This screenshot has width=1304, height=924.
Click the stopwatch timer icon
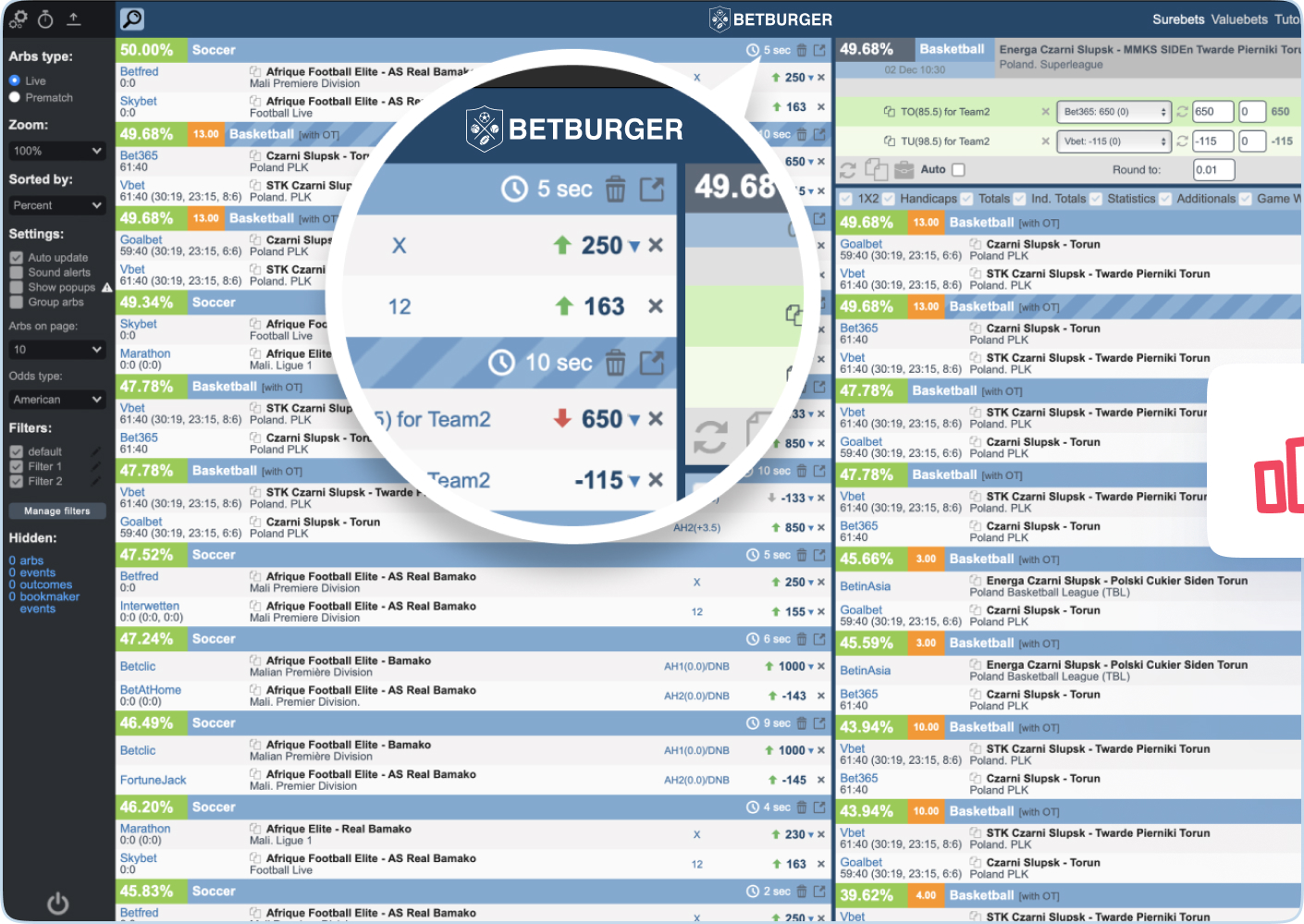pyautogui.click(x=45, y=18)
